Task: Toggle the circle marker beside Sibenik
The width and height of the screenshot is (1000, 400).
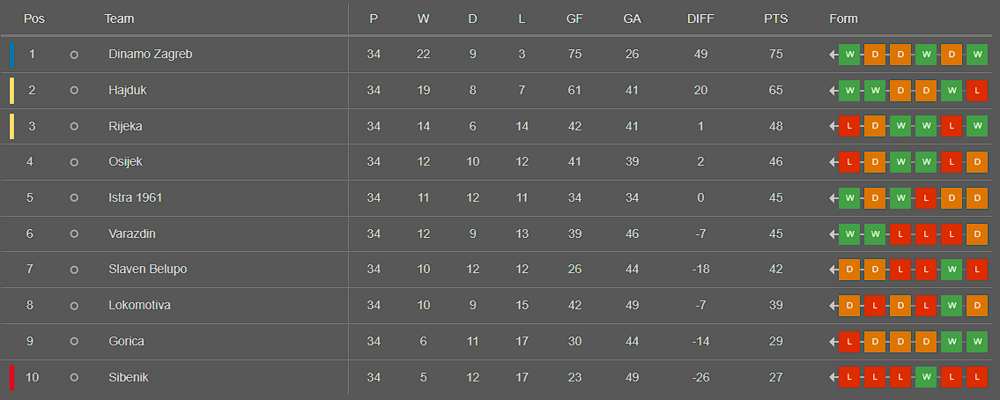Action: (74, 378)
